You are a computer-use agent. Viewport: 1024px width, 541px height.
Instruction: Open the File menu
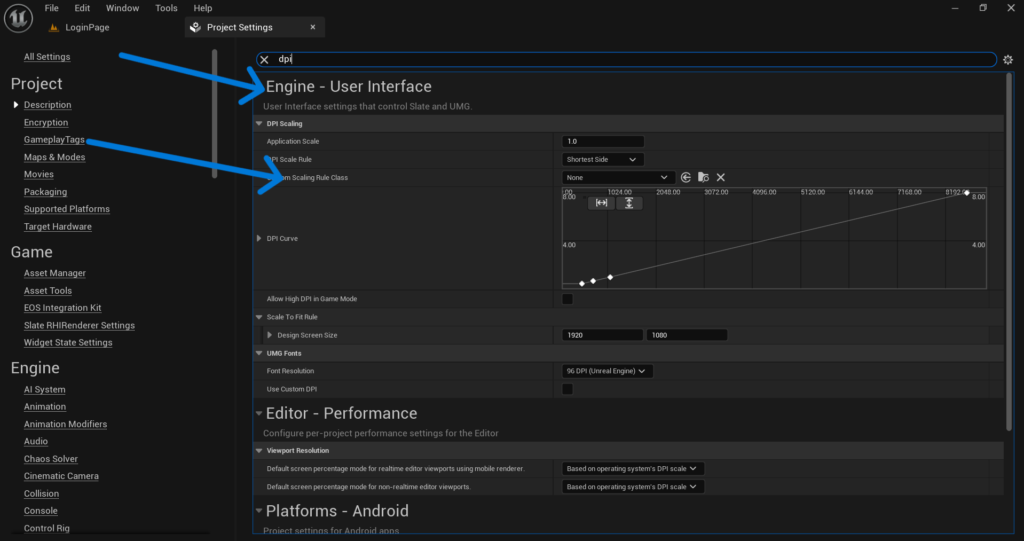[x=52, y=8]
